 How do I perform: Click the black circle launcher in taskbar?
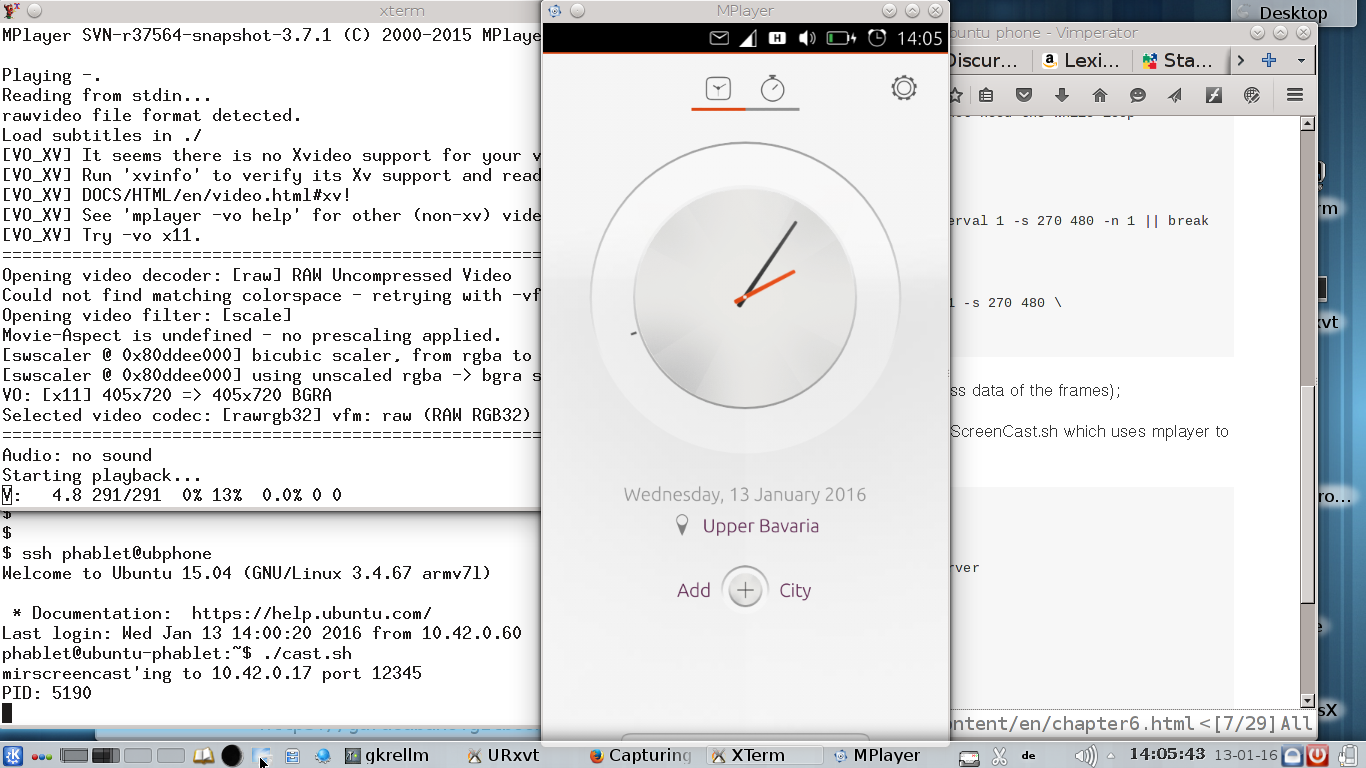pos(231,755)
